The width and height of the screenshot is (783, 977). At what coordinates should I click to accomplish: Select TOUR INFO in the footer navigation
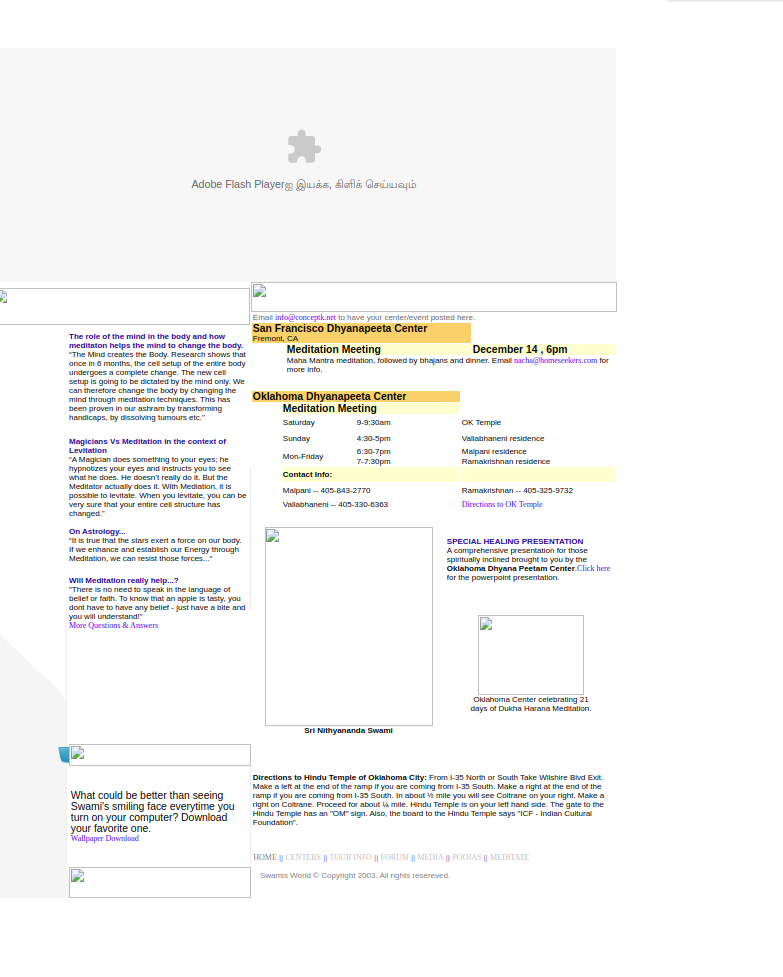pyautogui.click(x=350, y=858)
